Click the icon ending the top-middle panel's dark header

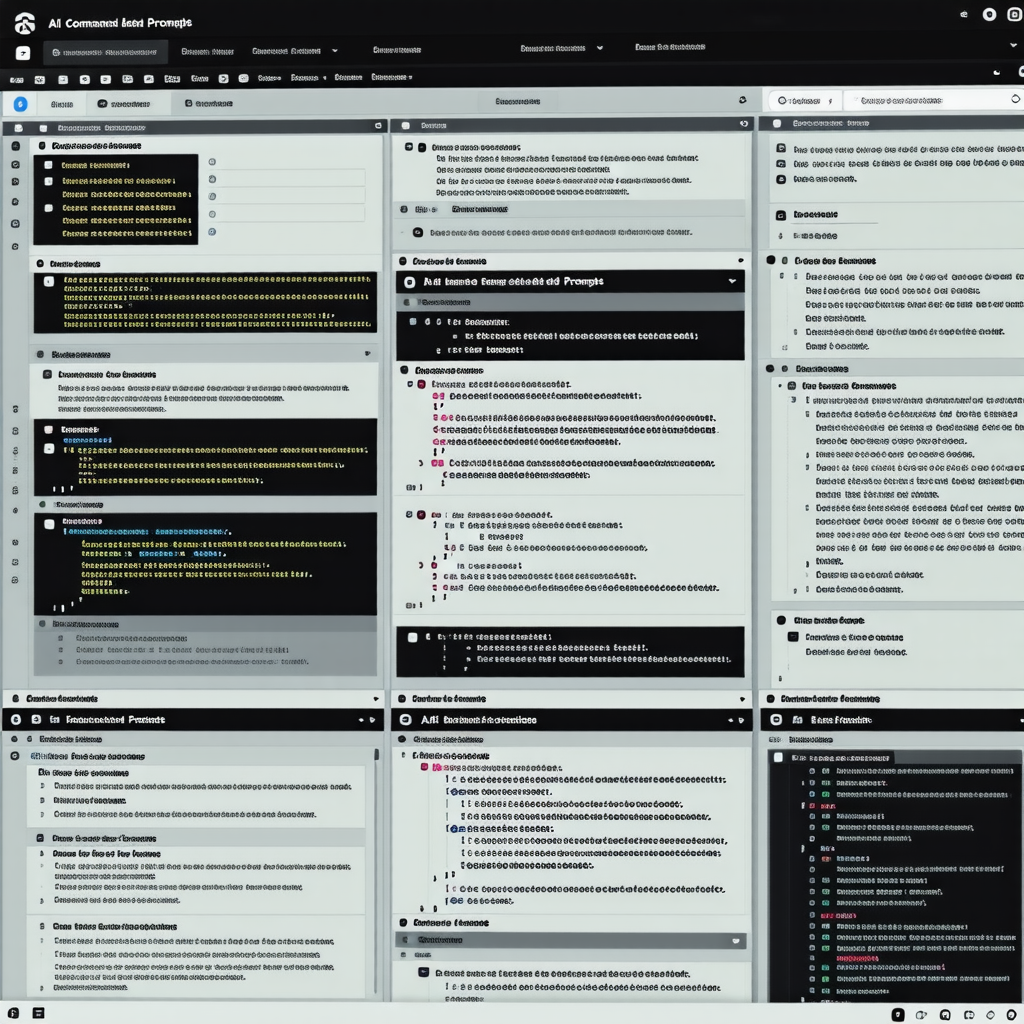click(744, 123)
